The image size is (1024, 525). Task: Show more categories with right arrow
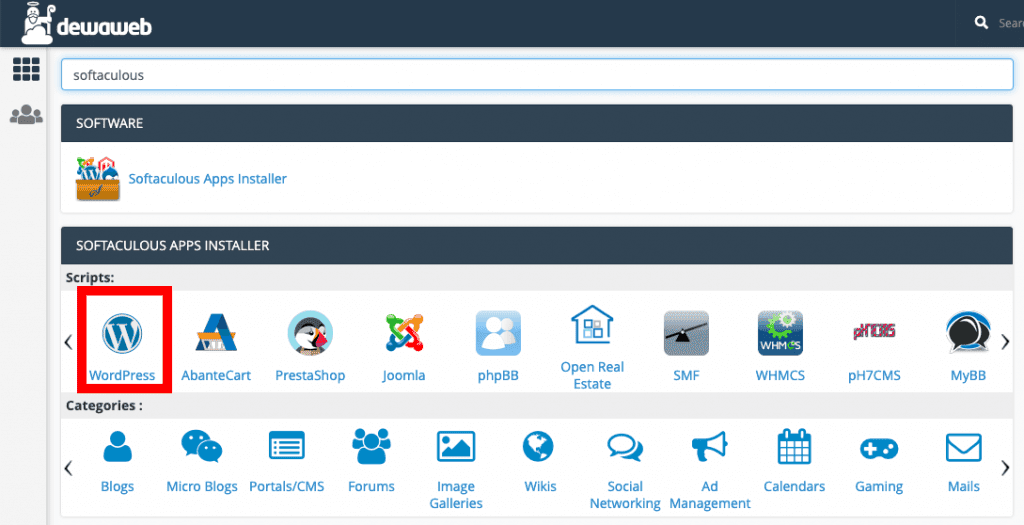click(x=1005, y=468)
